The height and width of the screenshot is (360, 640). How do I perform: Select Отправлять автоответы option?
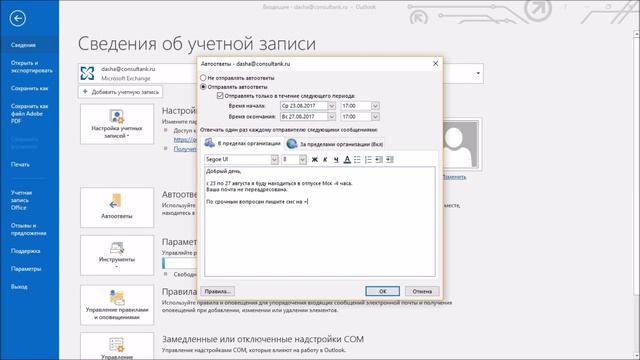click(203, 87)
